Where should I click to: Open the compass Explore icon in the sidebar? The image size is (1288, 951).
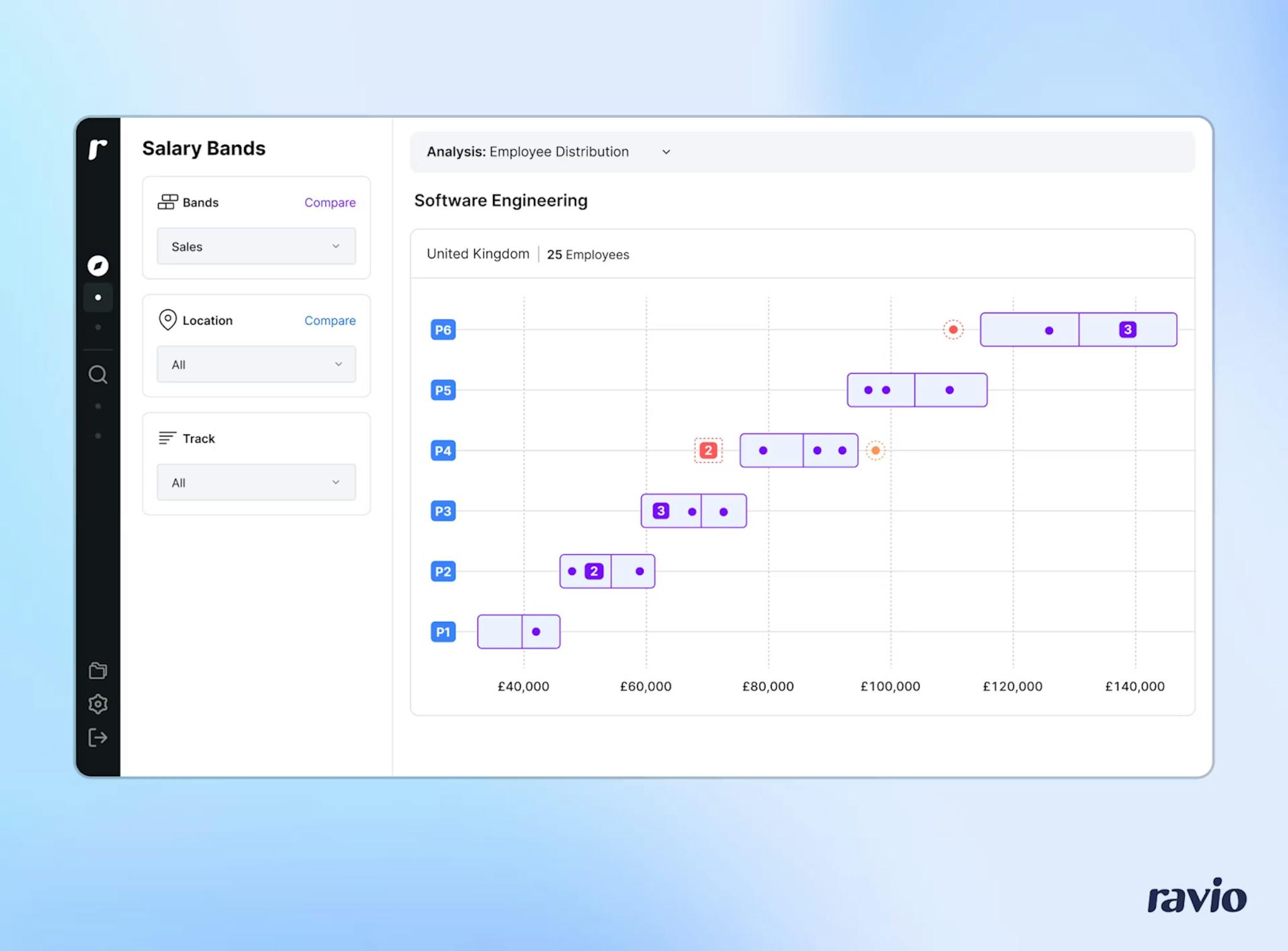tap(97, 265)
